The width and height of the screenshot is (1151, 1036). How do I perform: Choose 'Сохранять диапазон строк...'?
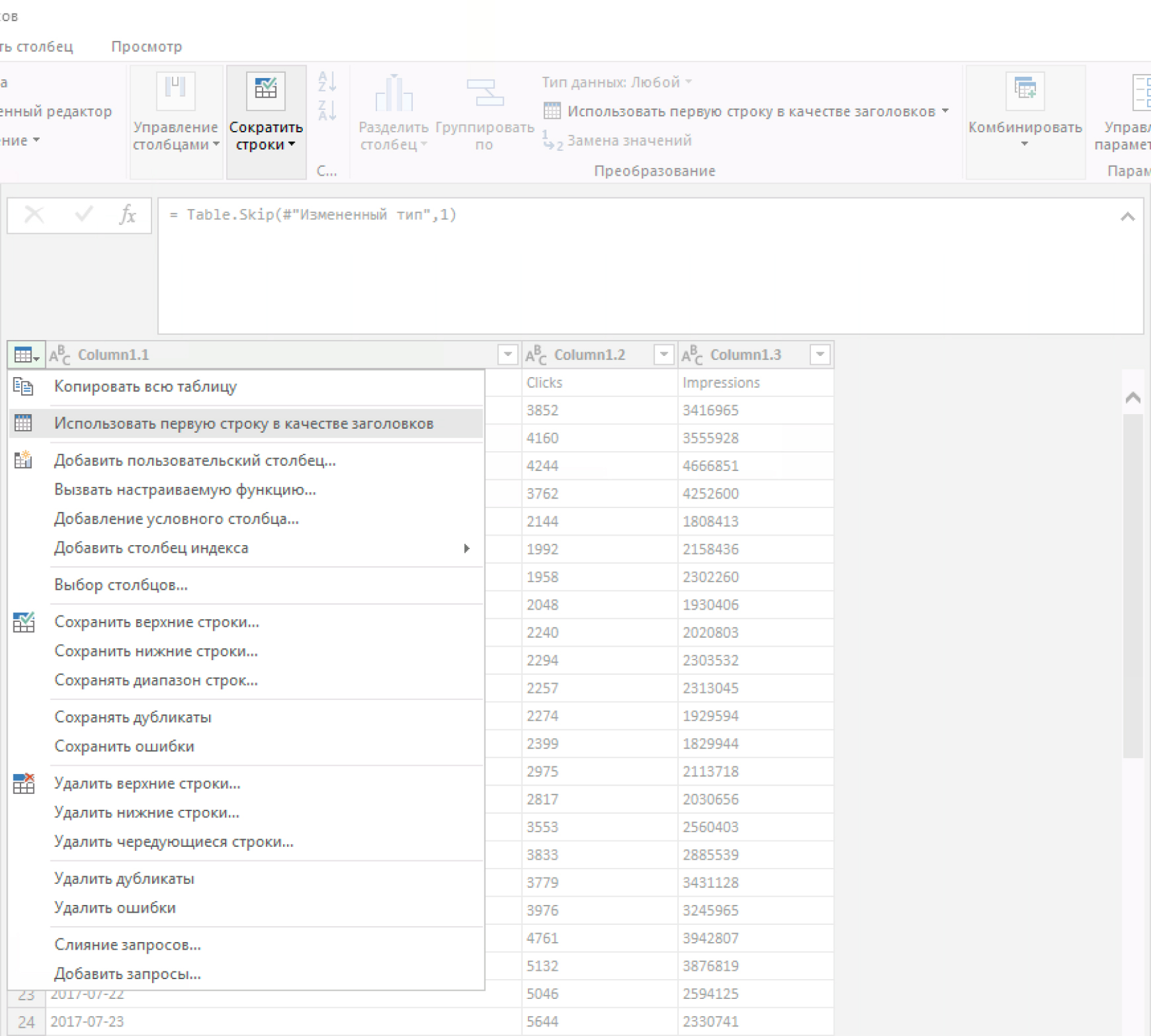[246, 681]
